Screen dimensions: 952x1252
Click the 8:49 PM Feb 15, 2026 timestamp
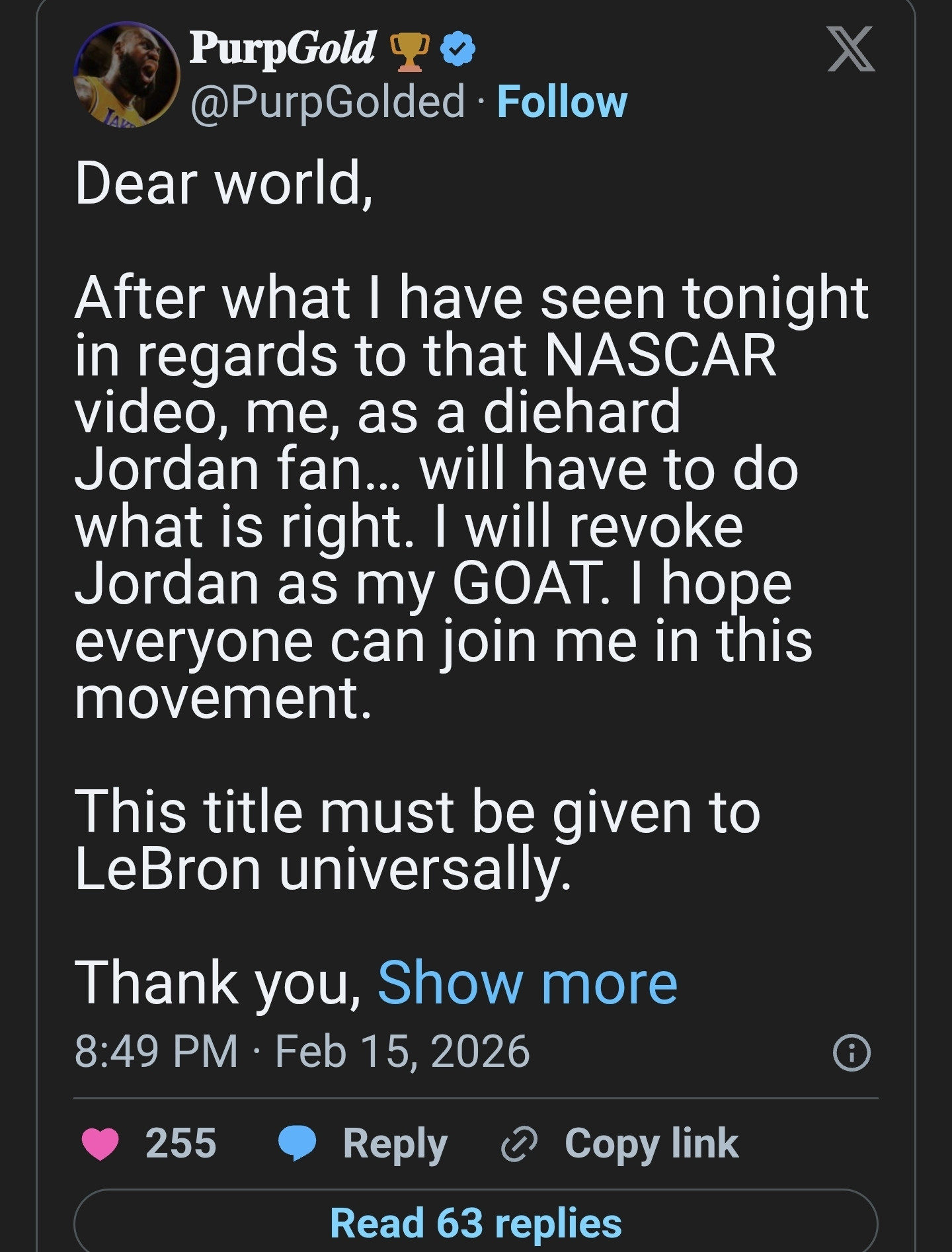tap(302, 1051)
